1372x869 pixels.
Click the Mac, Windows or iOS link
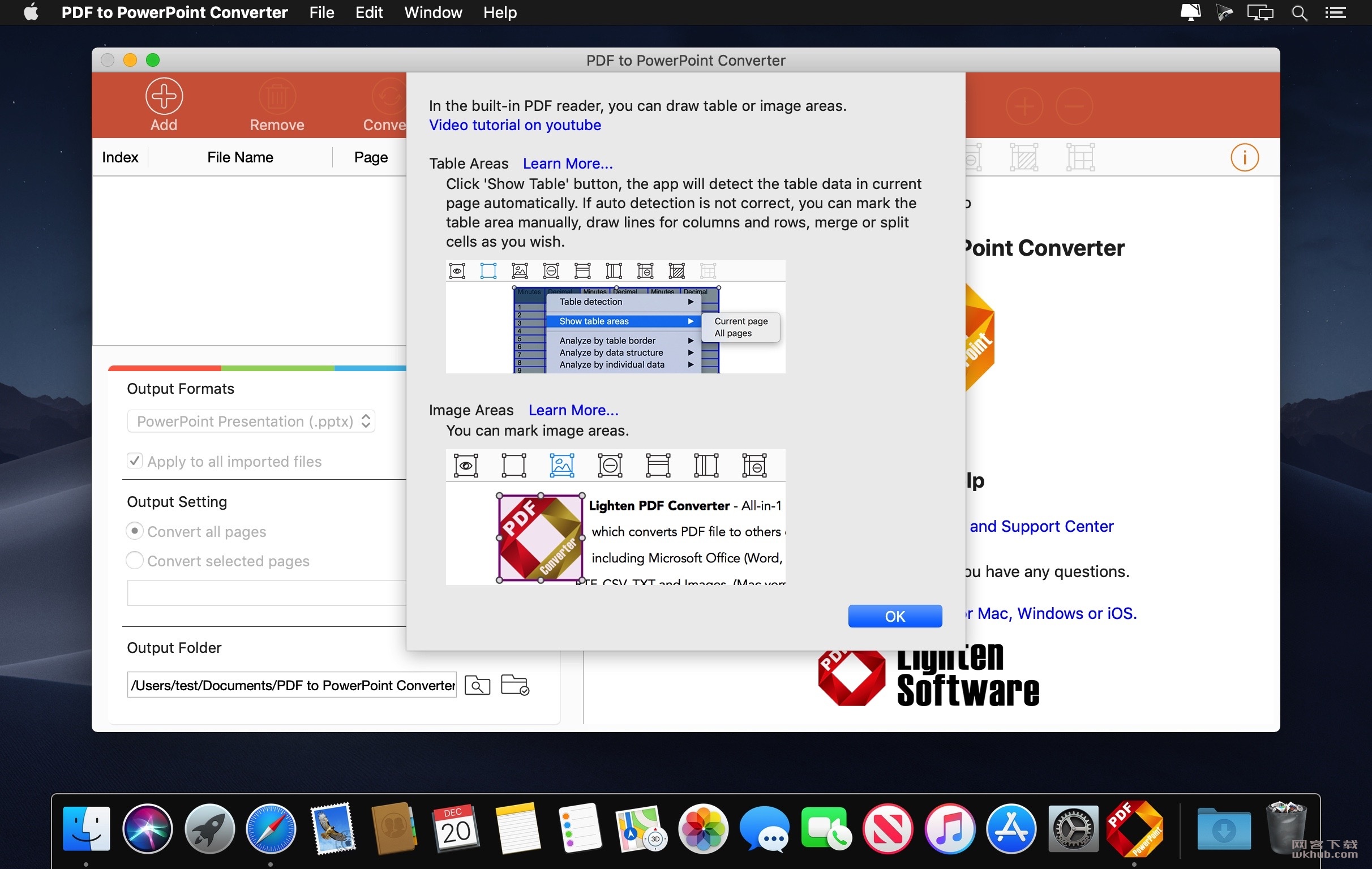(1052, 613)
